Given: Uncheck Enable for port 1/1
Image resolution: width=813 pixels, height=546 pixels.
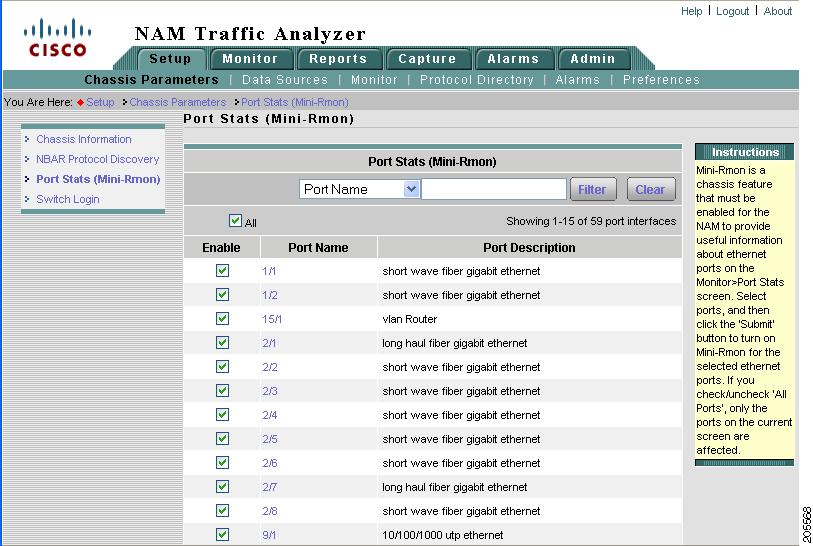Looking at the screenshot, I should pyautogui.click(x=222, y=271).
